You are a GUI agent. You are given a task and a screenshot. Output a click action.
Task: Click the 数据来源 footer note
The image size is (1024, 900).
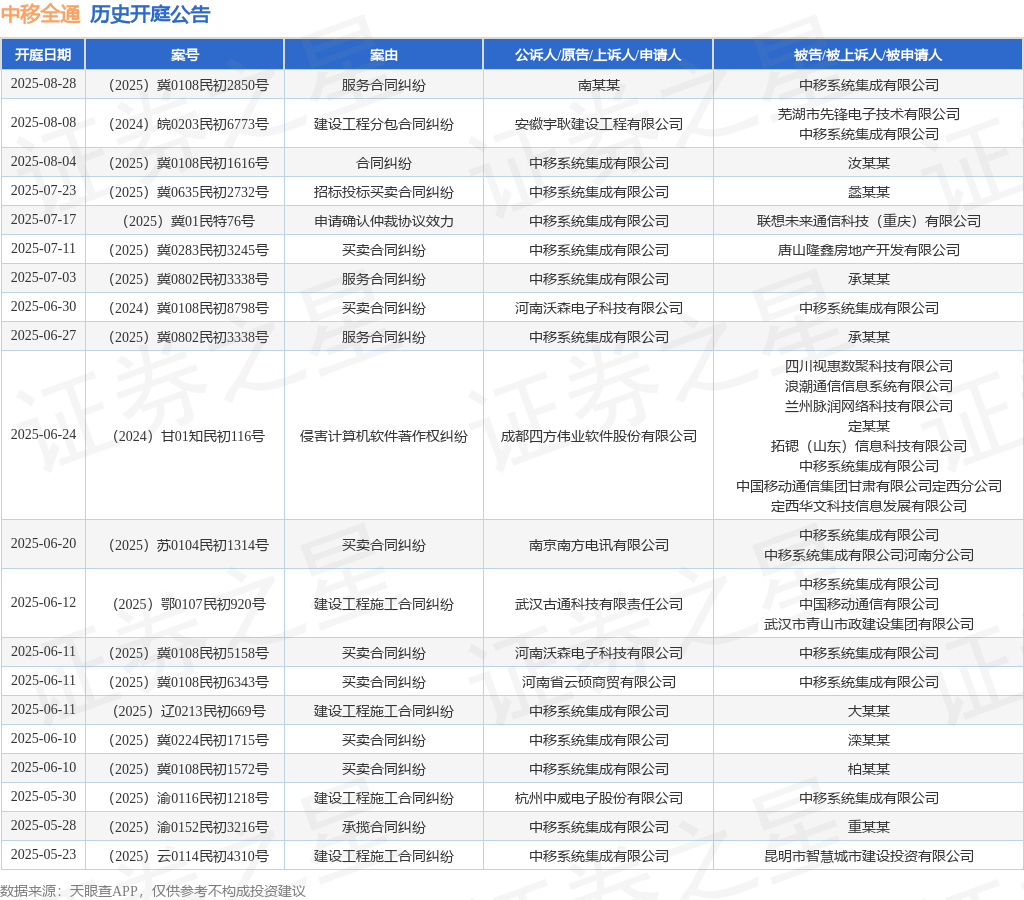coord(153,891)
